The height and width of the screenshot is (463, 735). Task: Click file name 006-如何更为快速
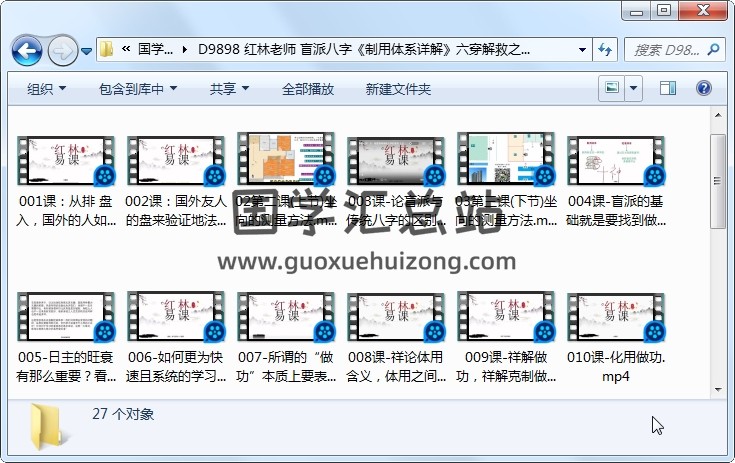176,366
